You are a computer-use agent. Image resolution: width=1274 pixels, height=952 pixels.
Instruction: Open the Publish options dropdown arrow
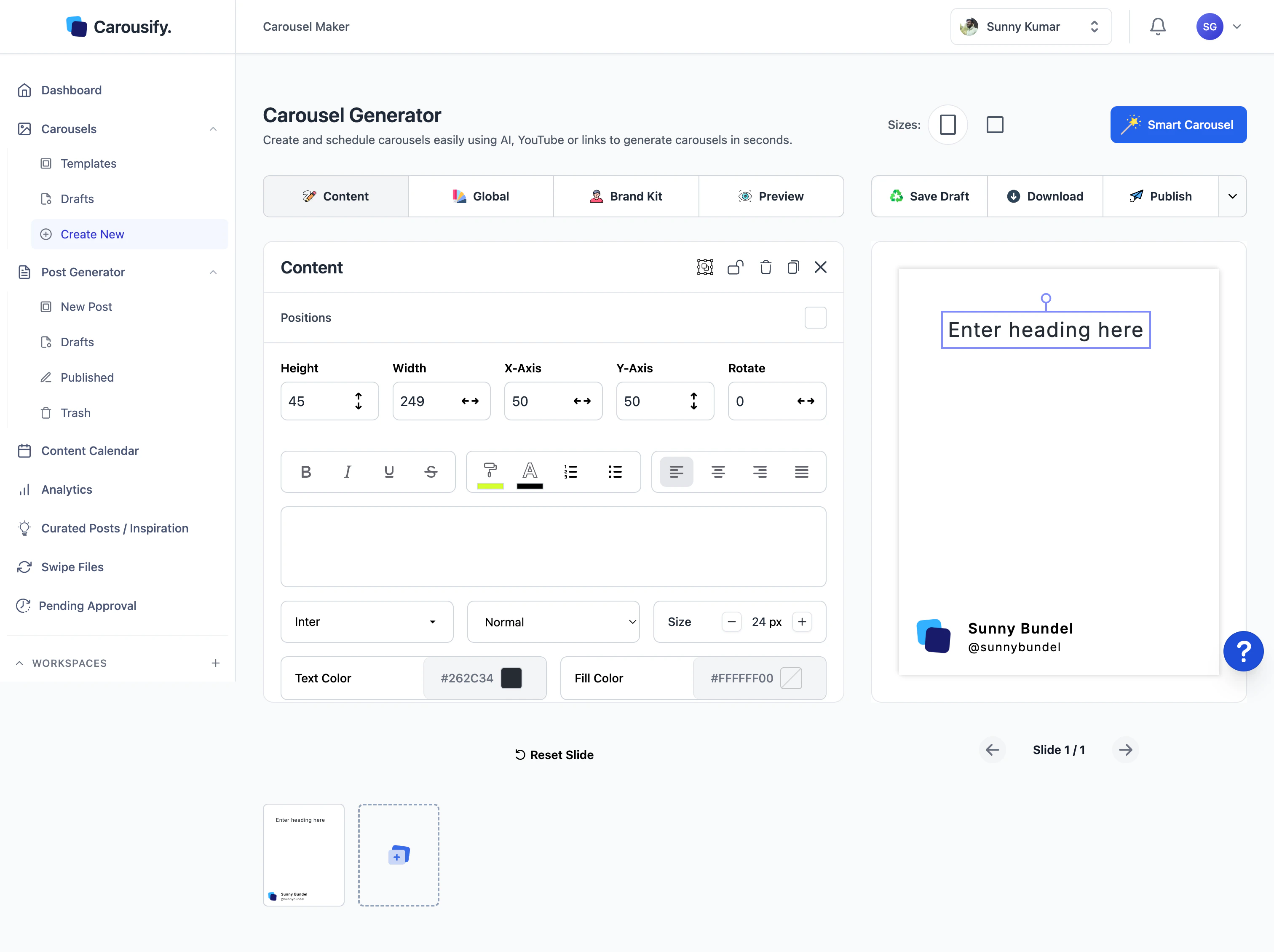(x=1233, y=196)
